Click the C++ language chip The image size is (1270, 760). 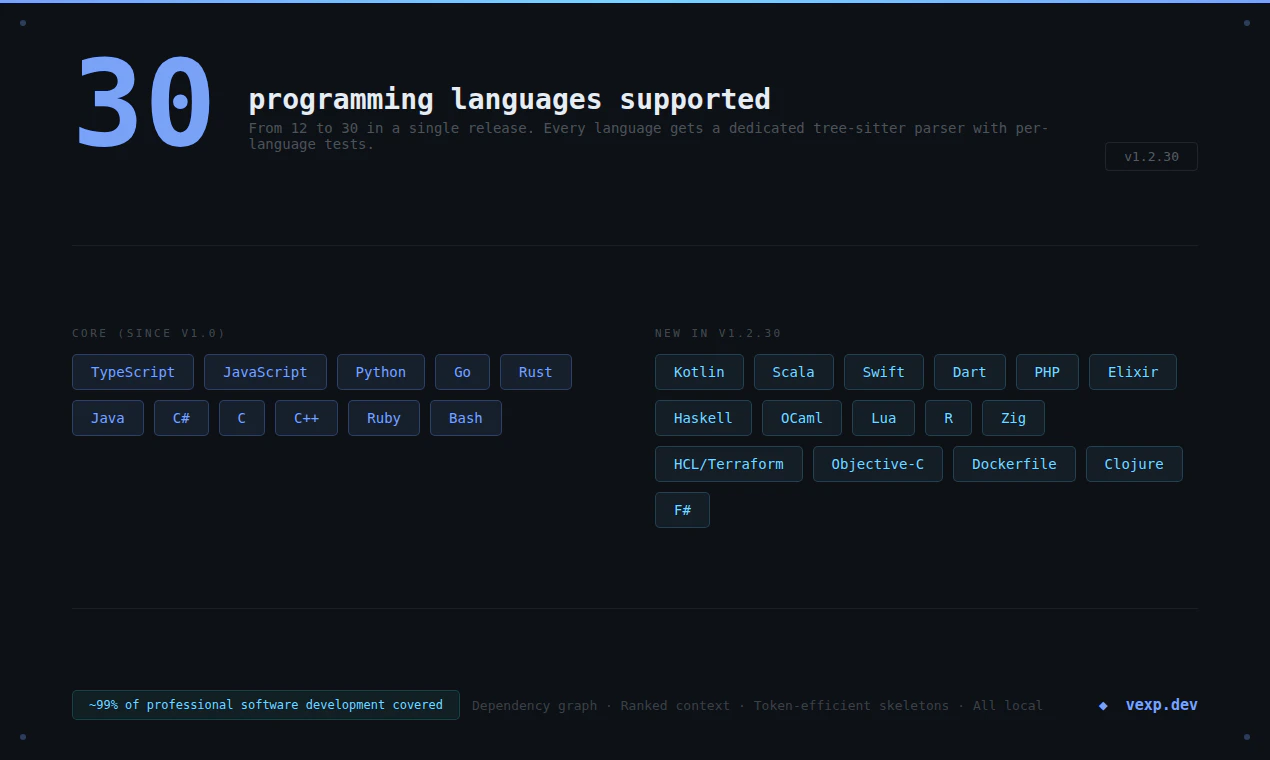[306, 418]
